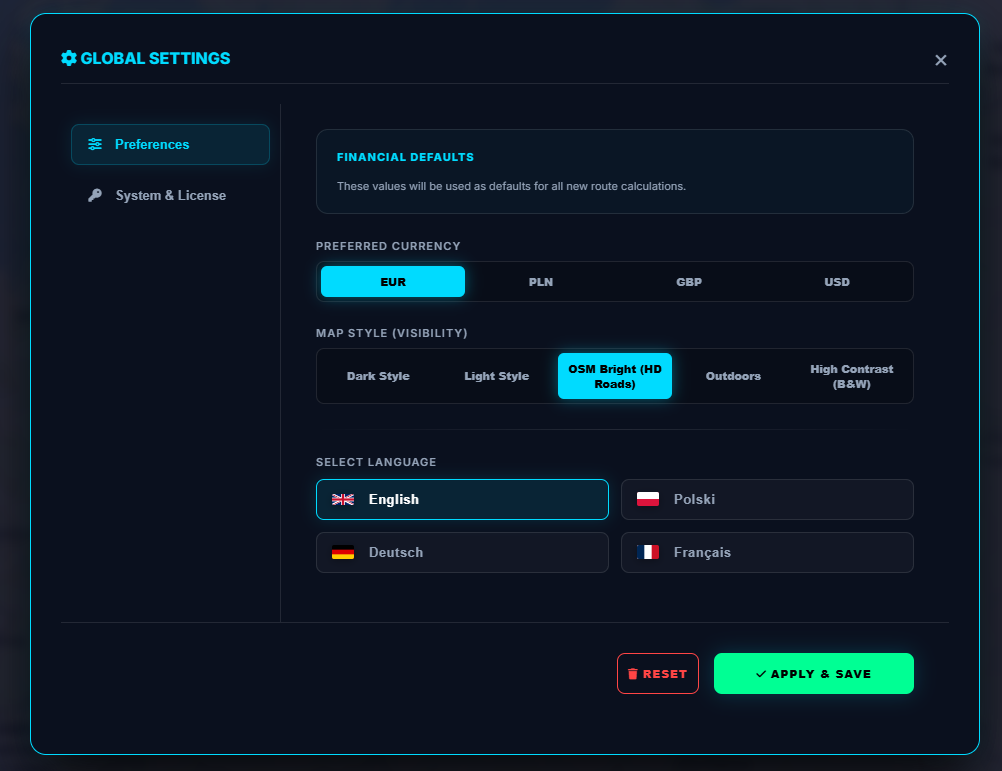
Task: Click the trash icon on Reset button
Action: point(632,674)
